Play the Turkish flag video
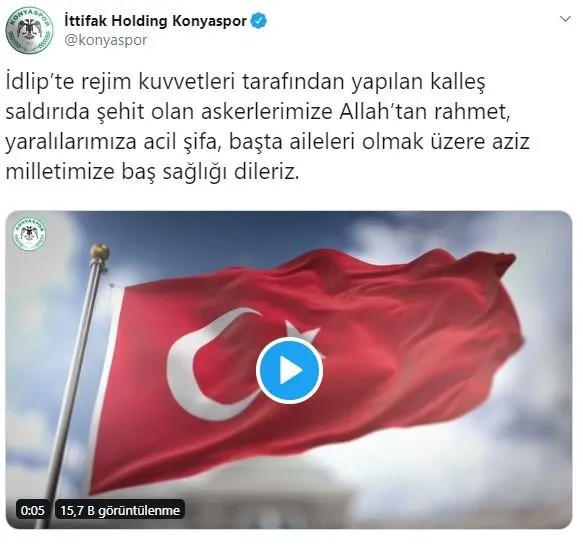The width and height of the screenshot is (583, 545). click(x=289, y=371)
